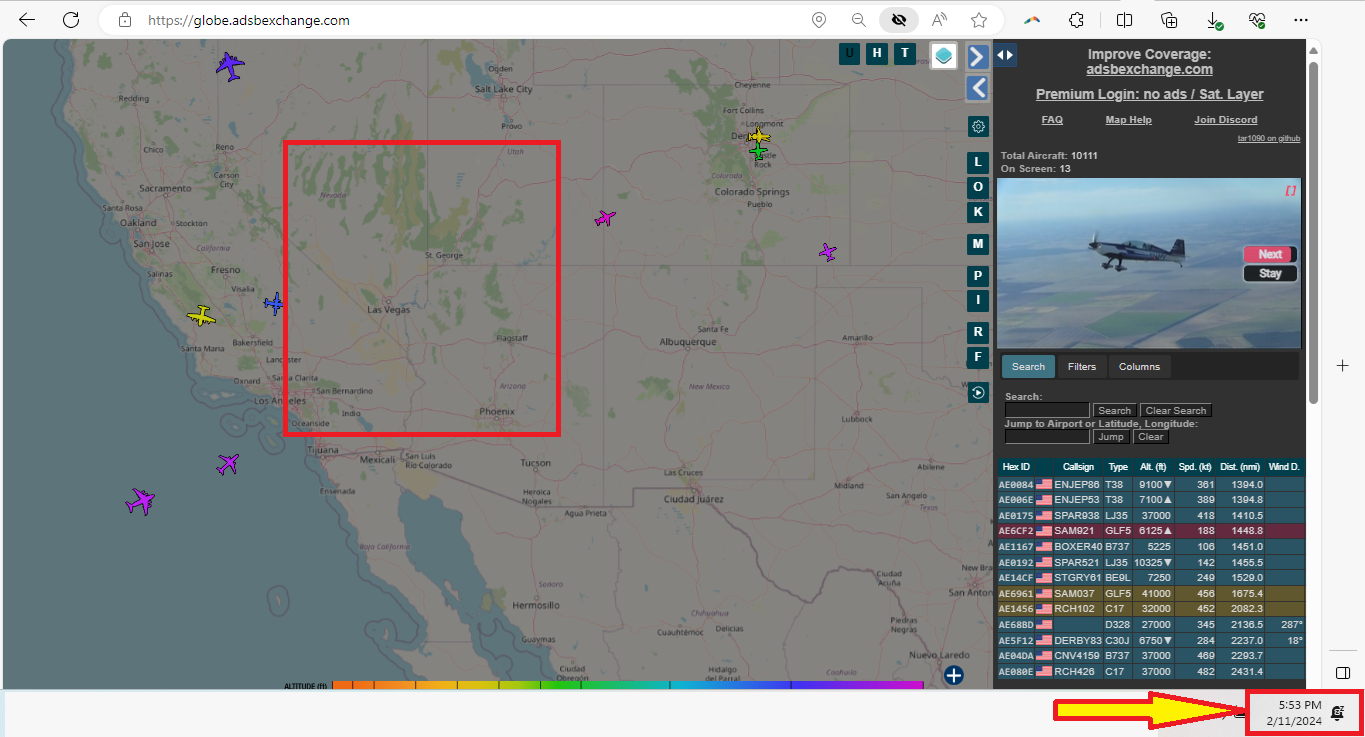
Task: Toggle the L labels button
Action: pyautogui.click(x=978, y=162)
